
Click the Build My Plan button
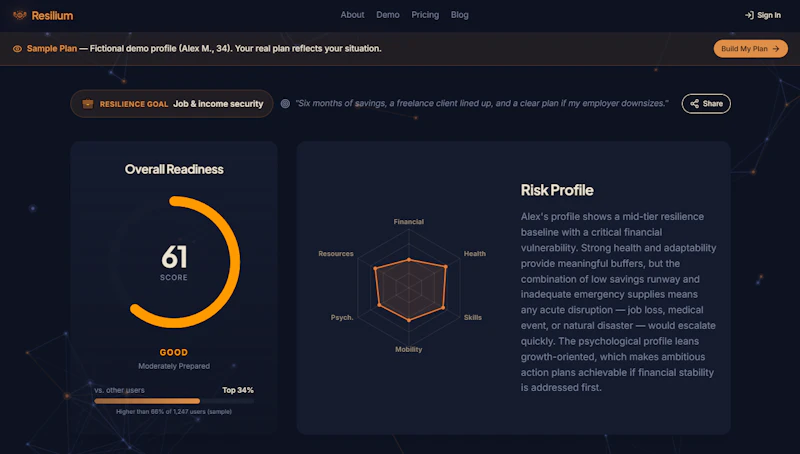point(751,48)
